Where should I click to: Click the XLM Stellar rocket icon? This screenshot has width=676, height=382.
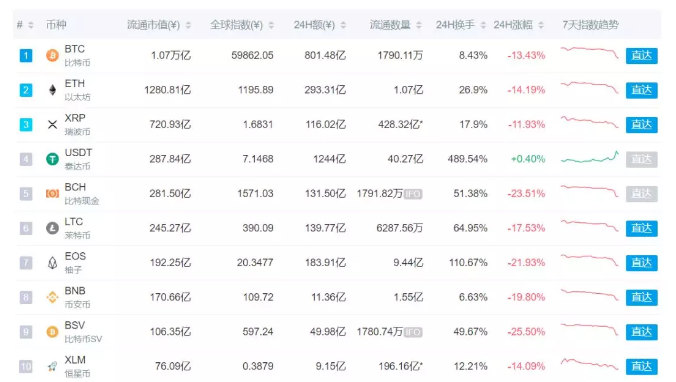click(52, 366)
